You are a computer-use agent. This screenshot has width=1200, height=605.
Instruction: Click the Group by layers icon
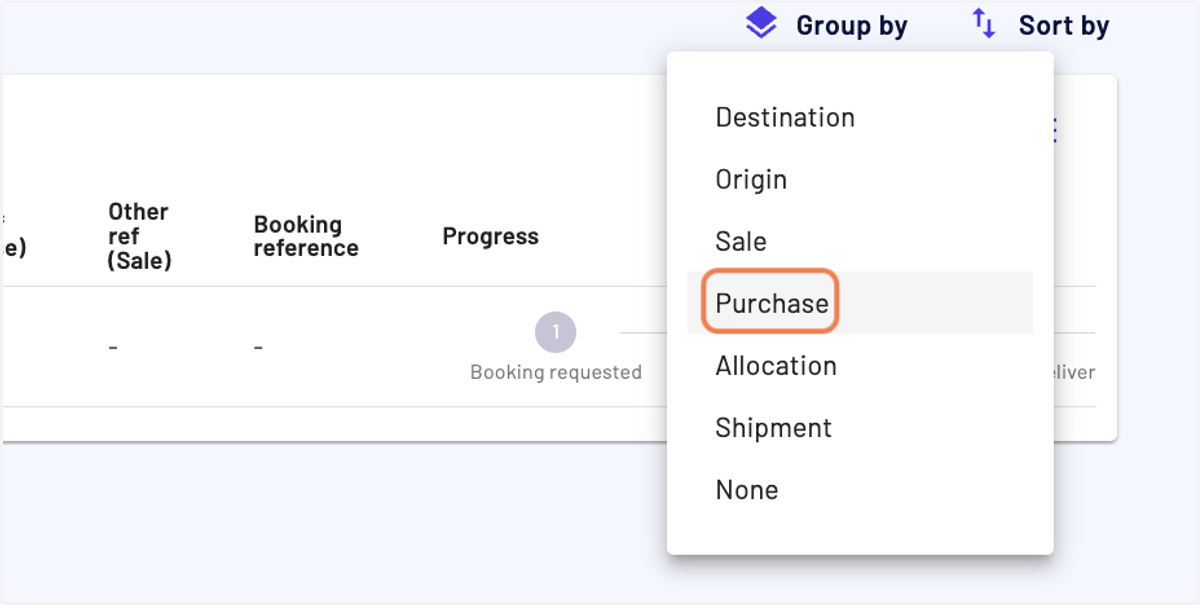click(761, 24)
